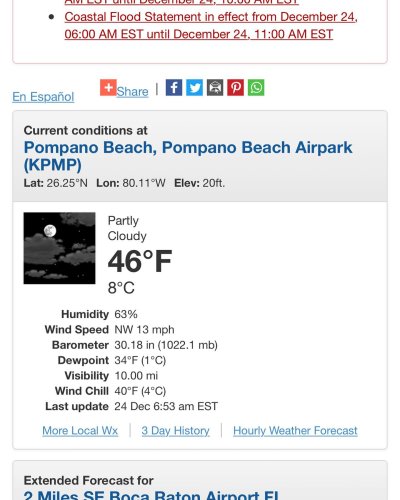Click the 46°F temperature reading
400x500 pixels.
[x=140, y=261]
